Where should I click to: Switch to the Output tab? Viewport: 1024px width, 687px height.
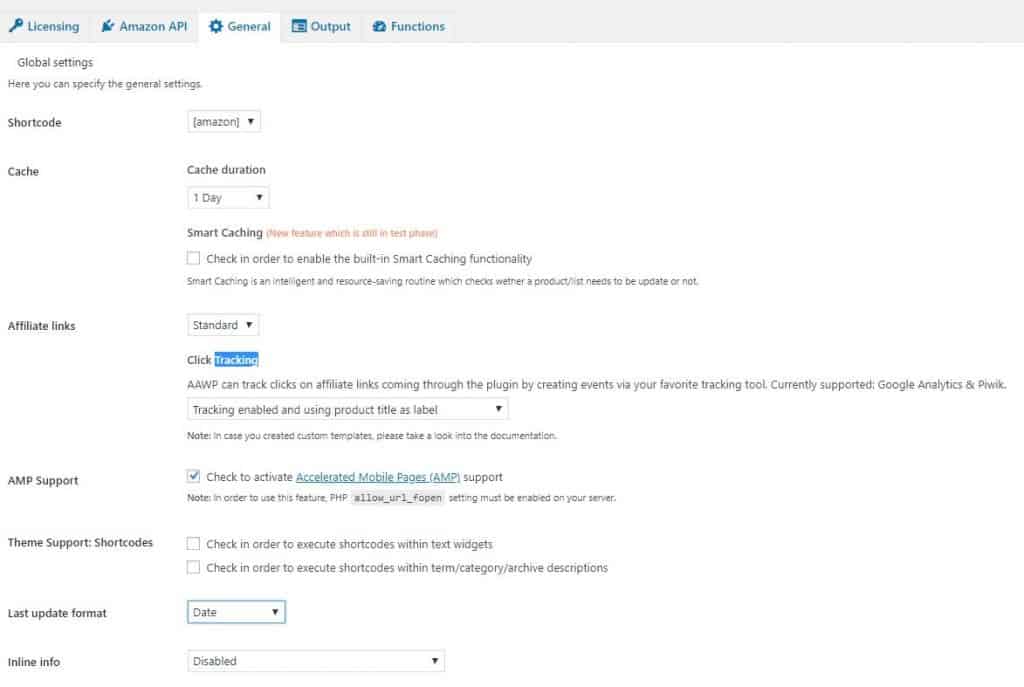click(321, 26)
